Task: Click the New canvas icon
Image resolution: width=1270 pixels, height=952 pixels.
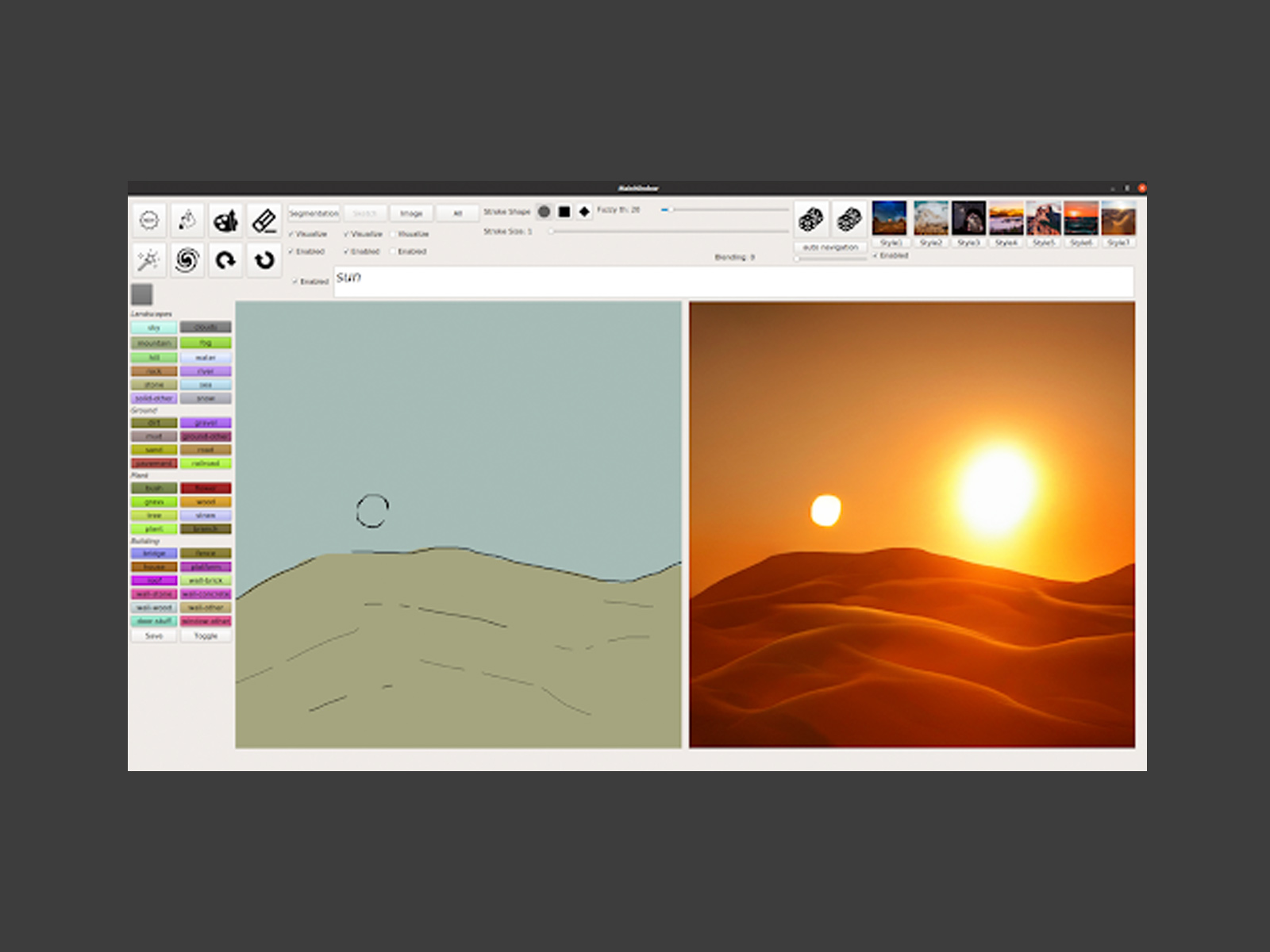Action: pos(148,220)
